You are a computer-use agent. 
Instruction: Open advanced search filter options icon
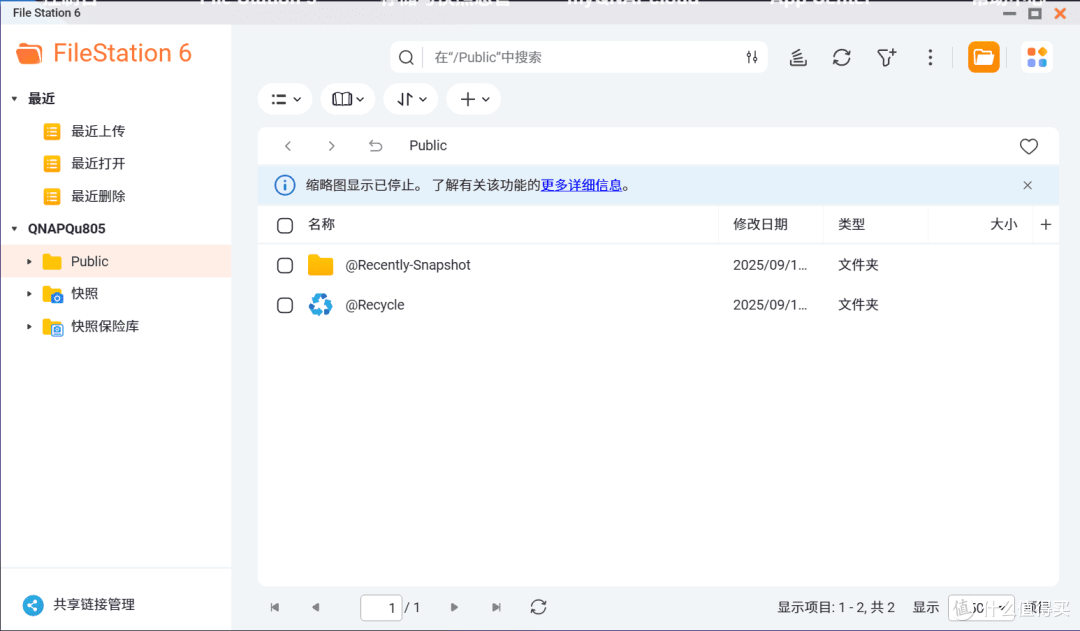(x=751, y=57)
